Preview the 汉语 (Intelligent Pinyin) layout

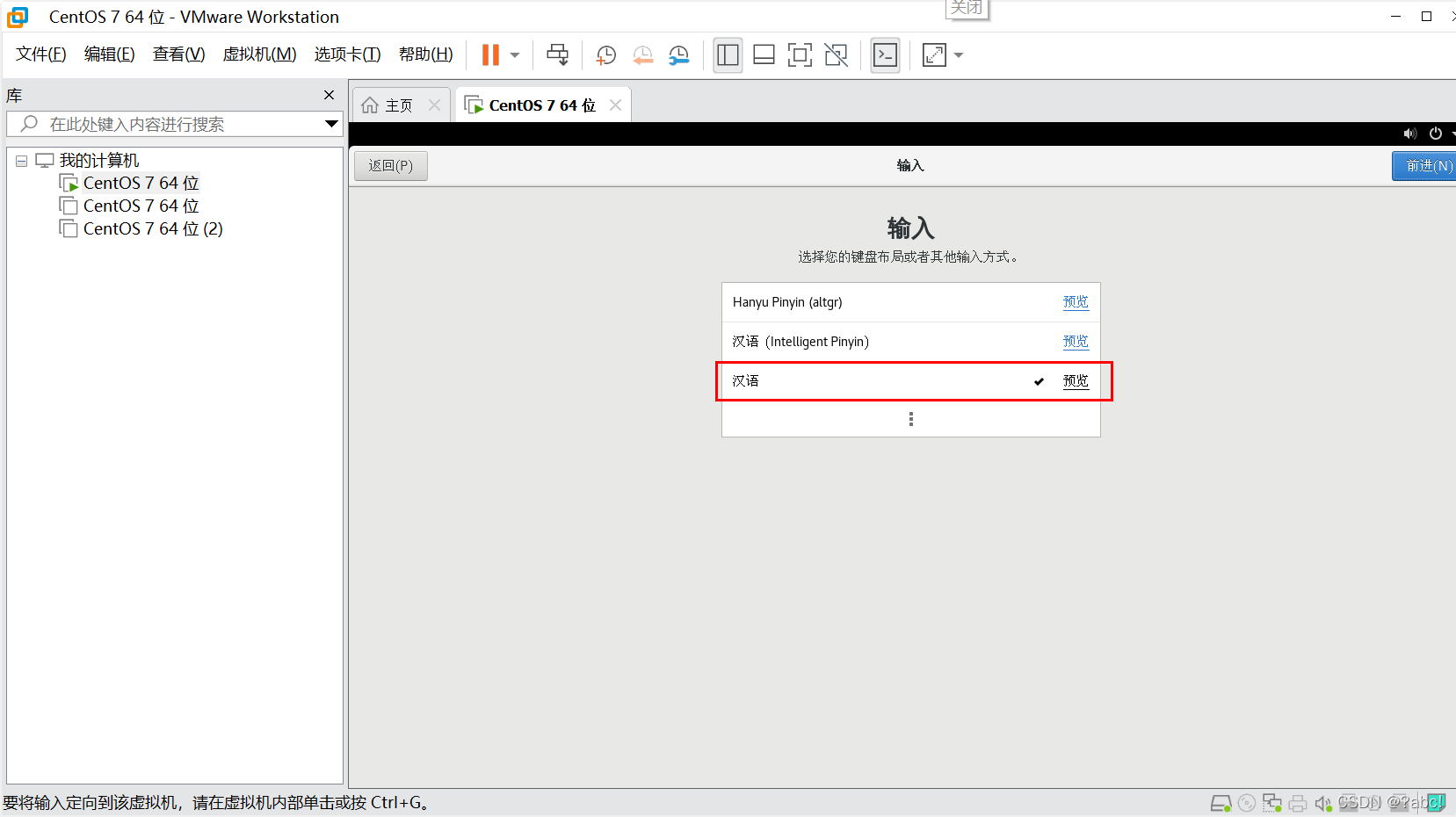(1076, 341)
